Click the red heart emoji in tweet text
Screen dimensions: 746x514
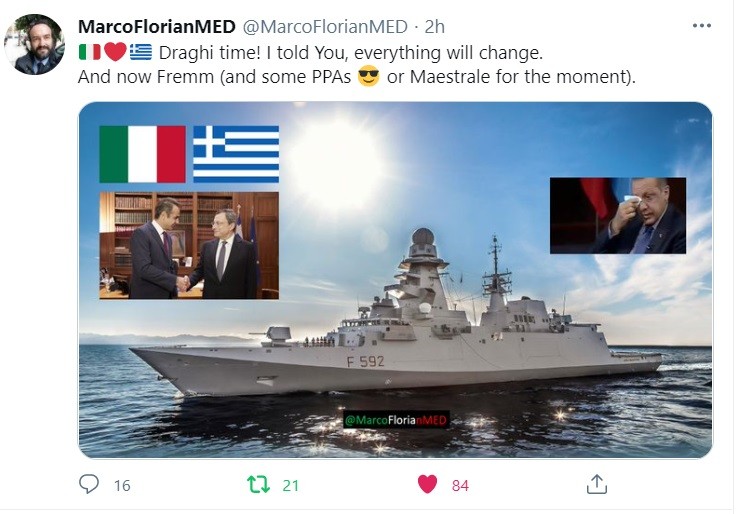tap(115, 52)
